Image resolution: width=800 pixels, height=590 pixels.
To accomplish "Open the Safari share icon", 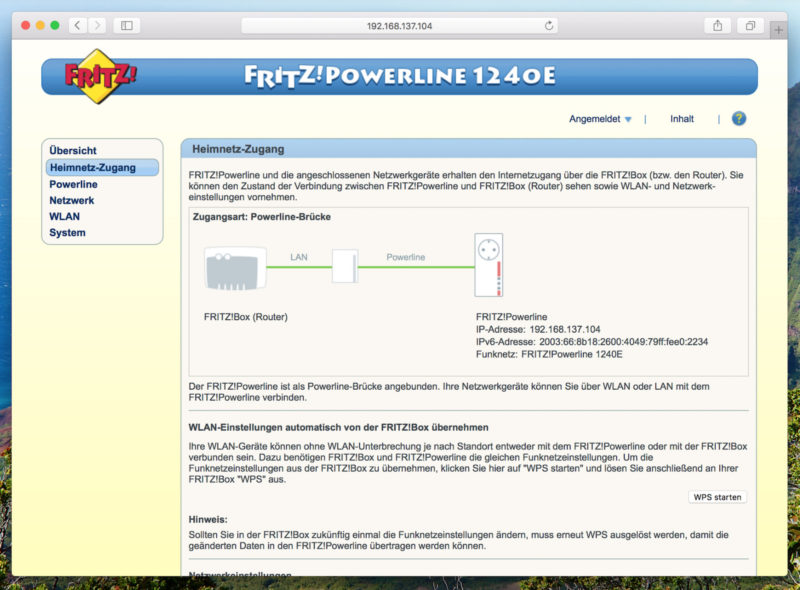I will tap(717, 26).
